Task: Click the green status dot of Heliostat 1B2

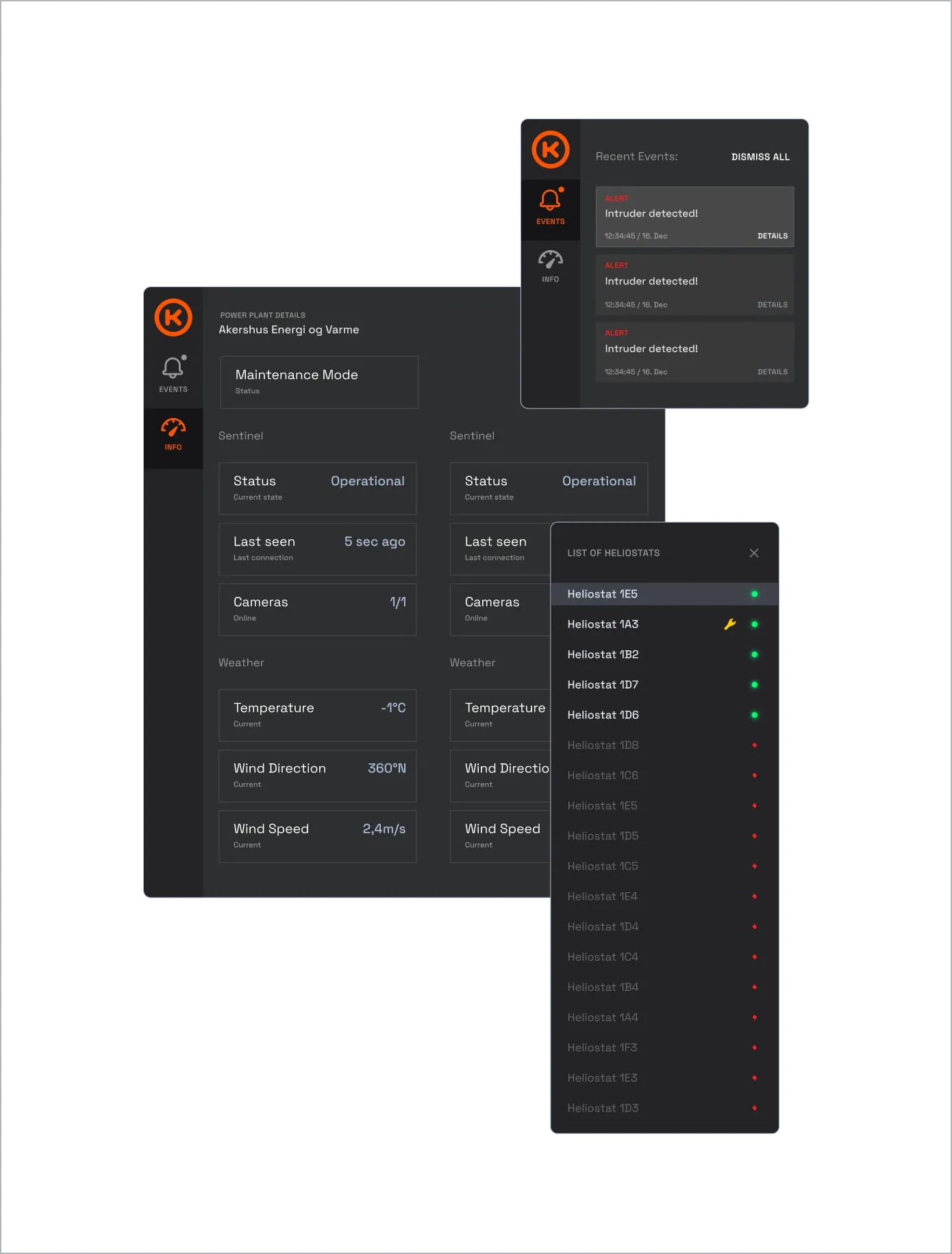Action: 755,654
